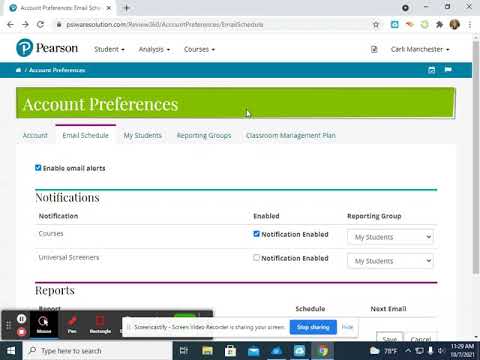Stop the Screencastify recording
Viewport: 480px width, 360px height.
click(21, 332)
